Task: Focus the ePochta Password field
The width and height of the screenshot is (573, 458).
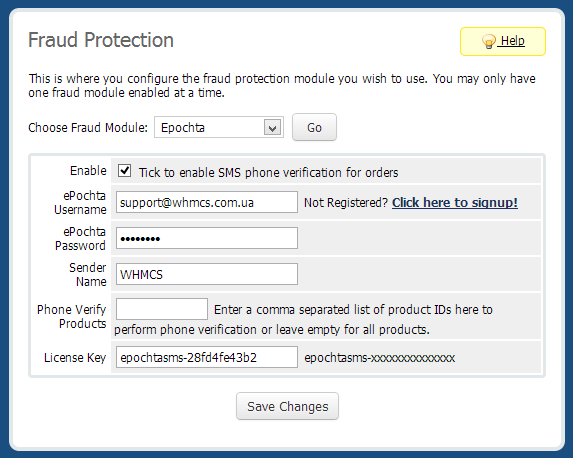Action: coord(207,238)
